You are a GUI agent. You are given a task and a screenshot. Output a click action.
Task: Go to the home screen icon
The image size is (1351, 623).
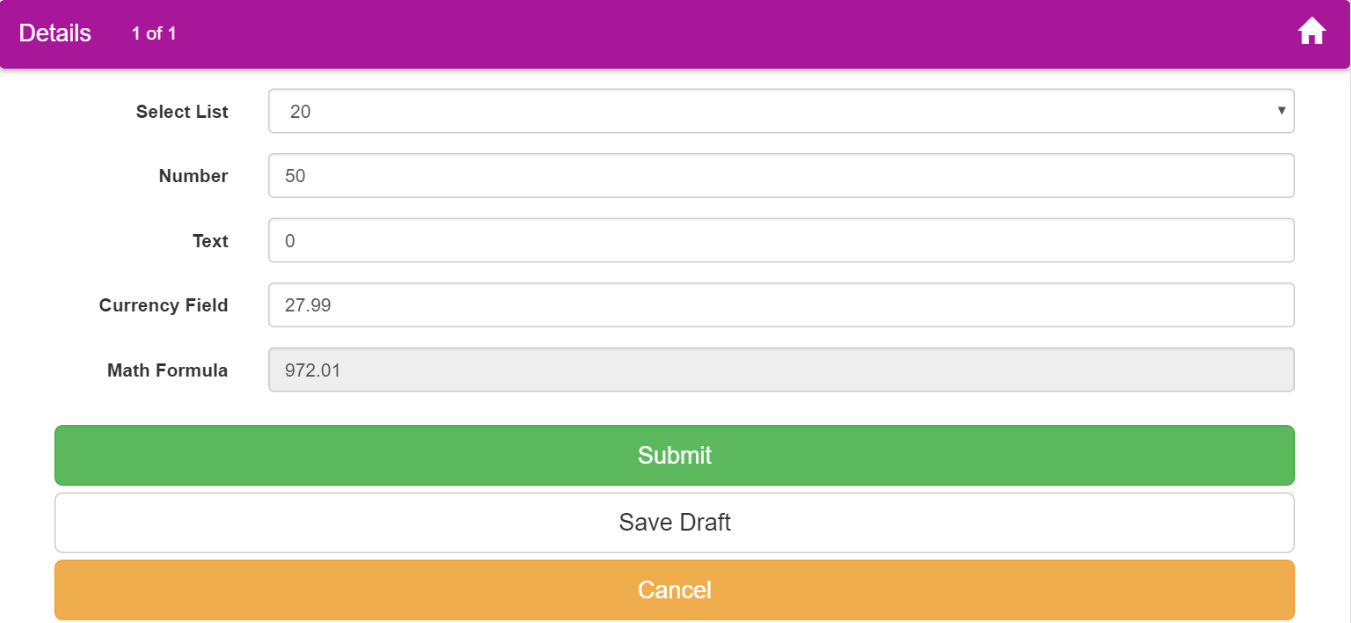(x=1311, y=33)
